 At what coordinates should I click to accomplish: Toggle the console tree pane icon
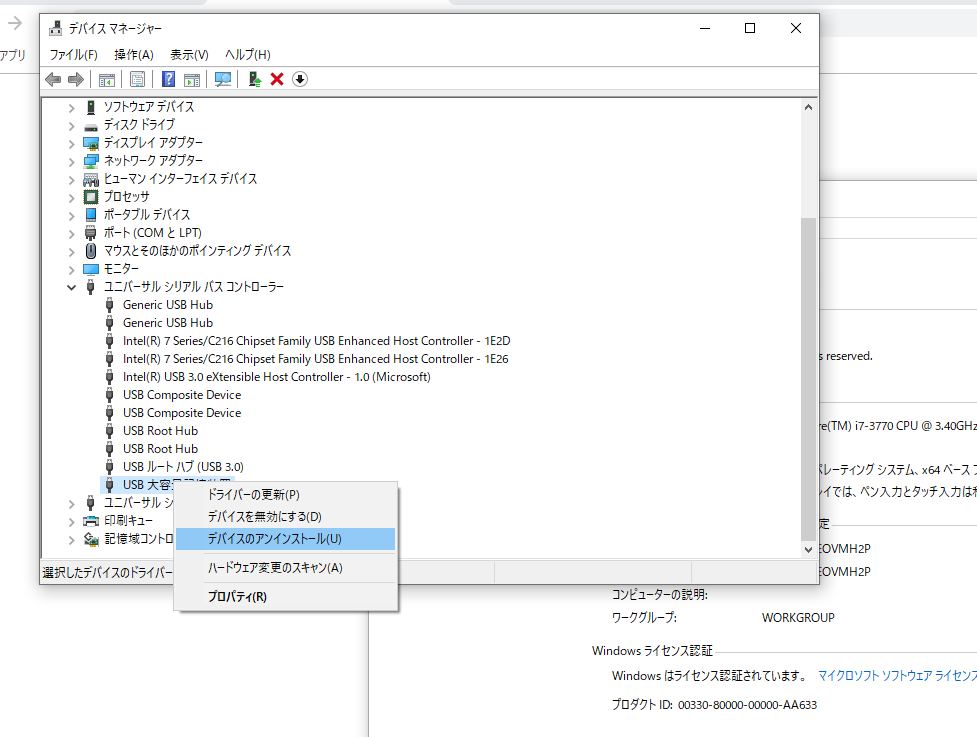[x=106, y=79]
